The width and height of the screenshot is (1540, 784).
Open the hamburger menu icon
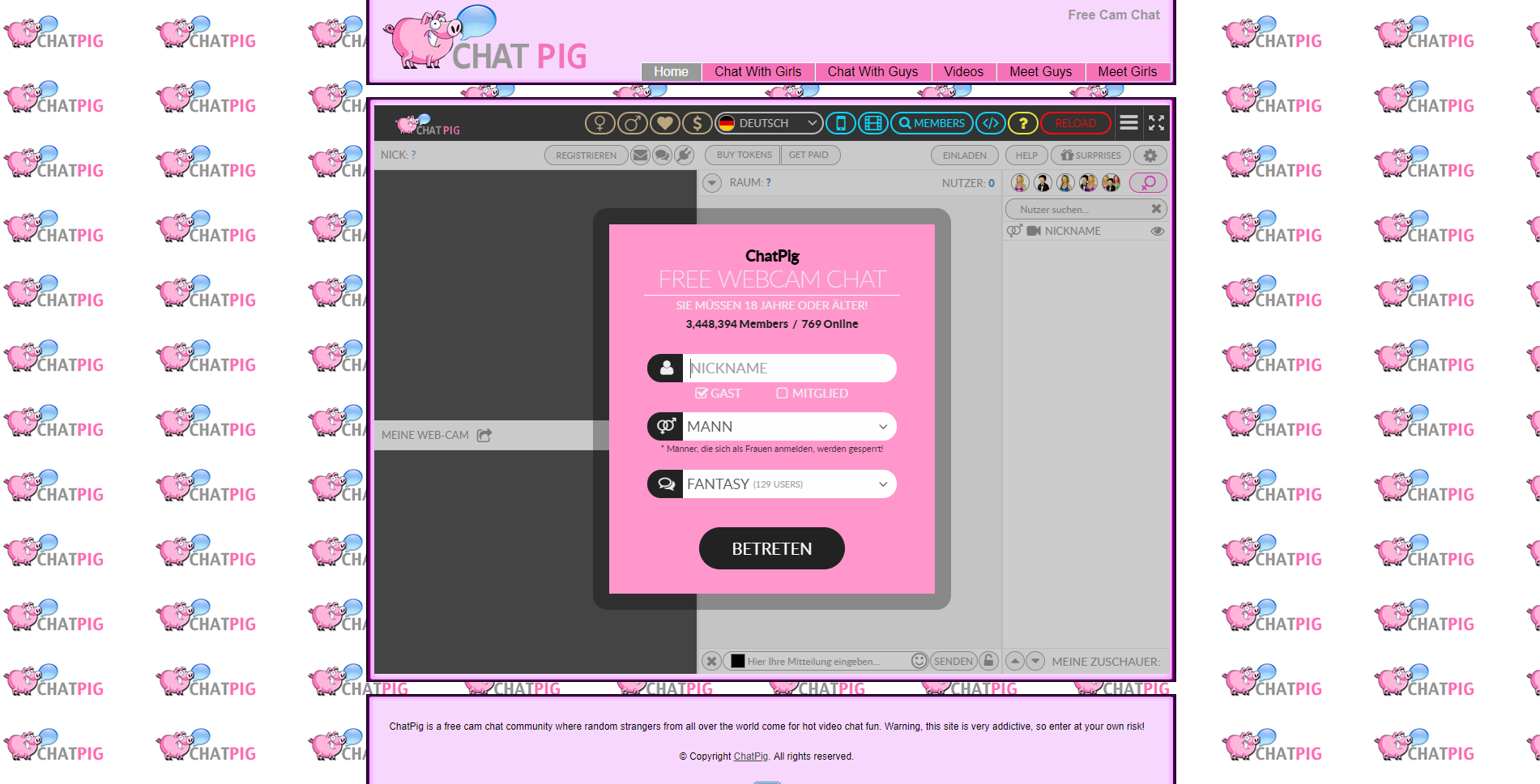pyautogui.click(x=1128, y=123)
